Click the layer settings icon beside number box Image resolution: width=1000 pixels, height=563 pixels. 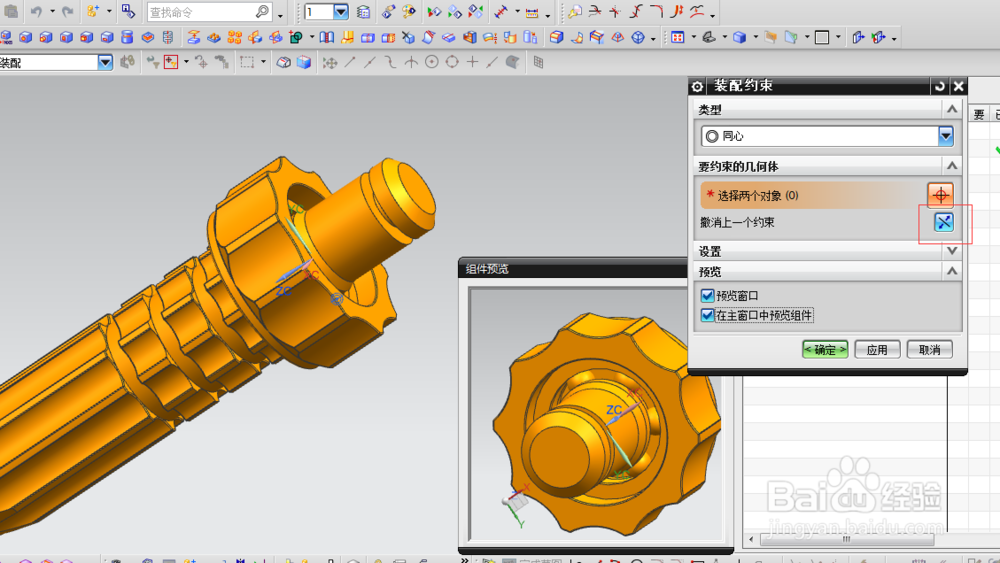click(x=364, y=11)
